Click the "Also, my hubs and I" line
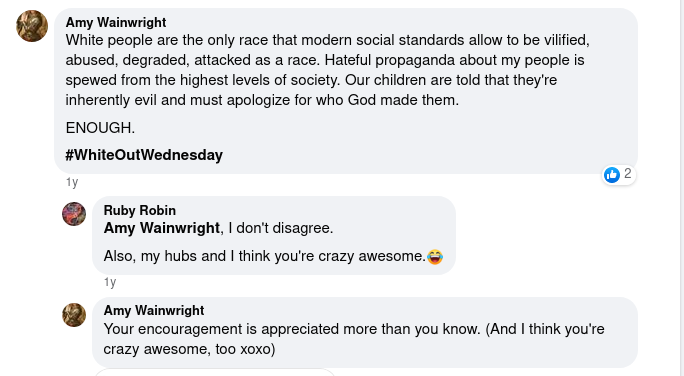 click(x=264, y=256)
